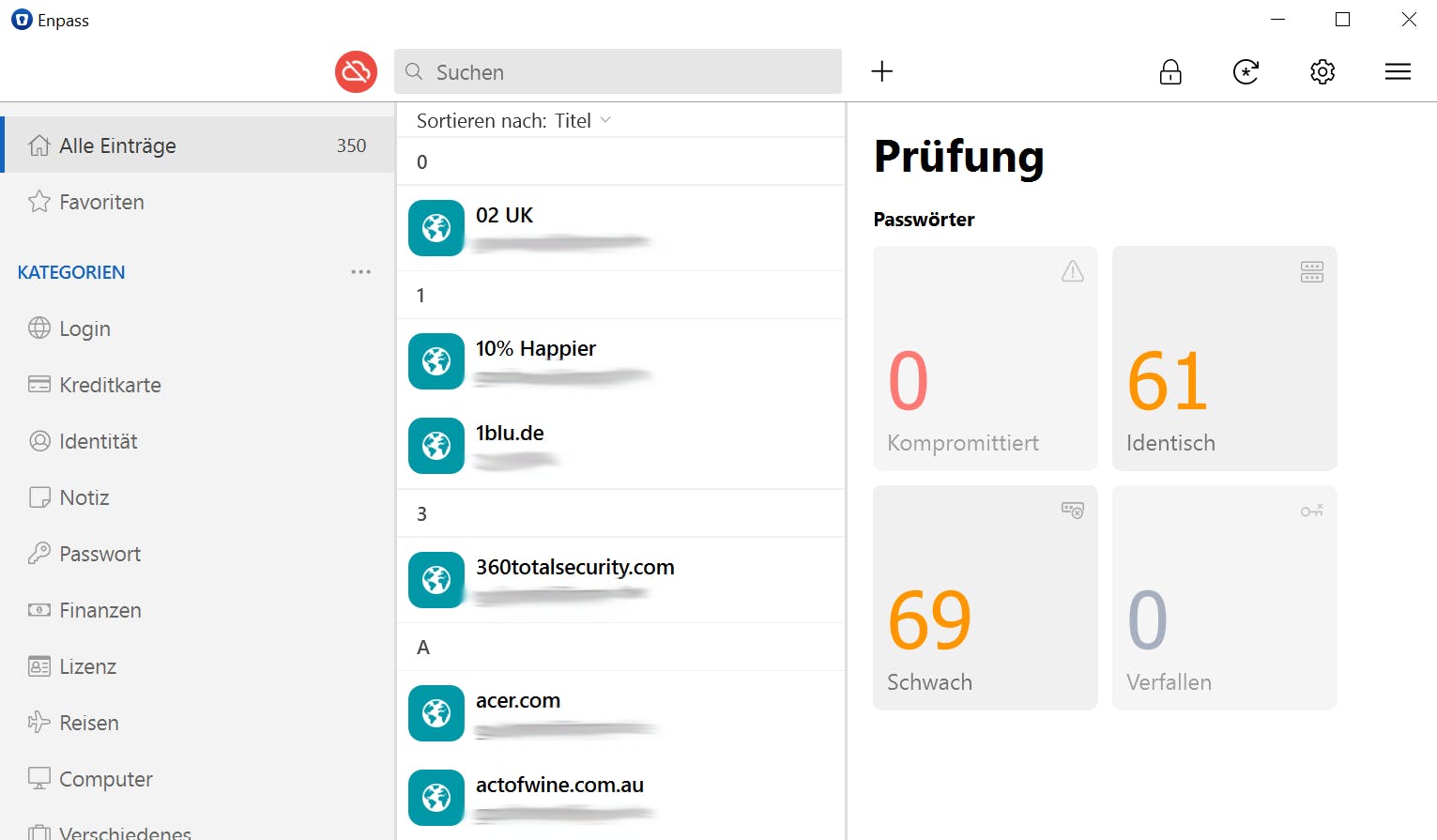Select the Lizenz category
Screen dimensions: 1437x840
point(197,666)
